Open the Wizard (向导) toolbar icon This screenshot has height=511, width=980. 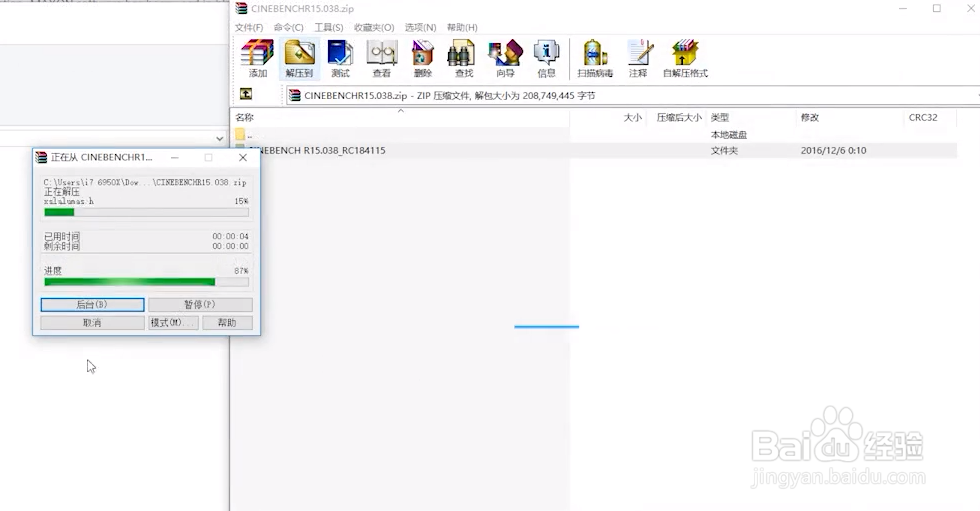[x=505, y=58]
